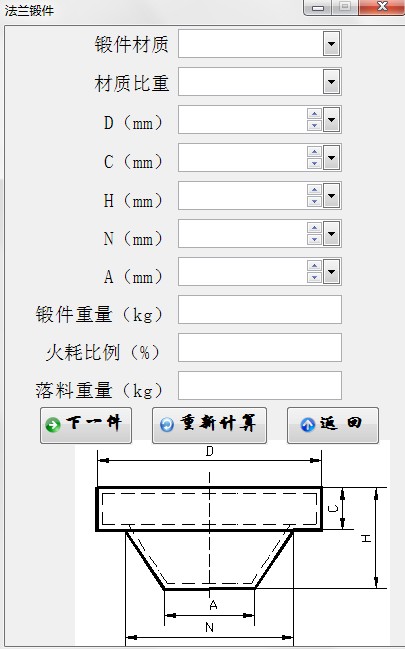Click the blue up-arrow icon on 返回
This screenshot has height=649, width=405.
pyautogui.click(x=307, y=425)
